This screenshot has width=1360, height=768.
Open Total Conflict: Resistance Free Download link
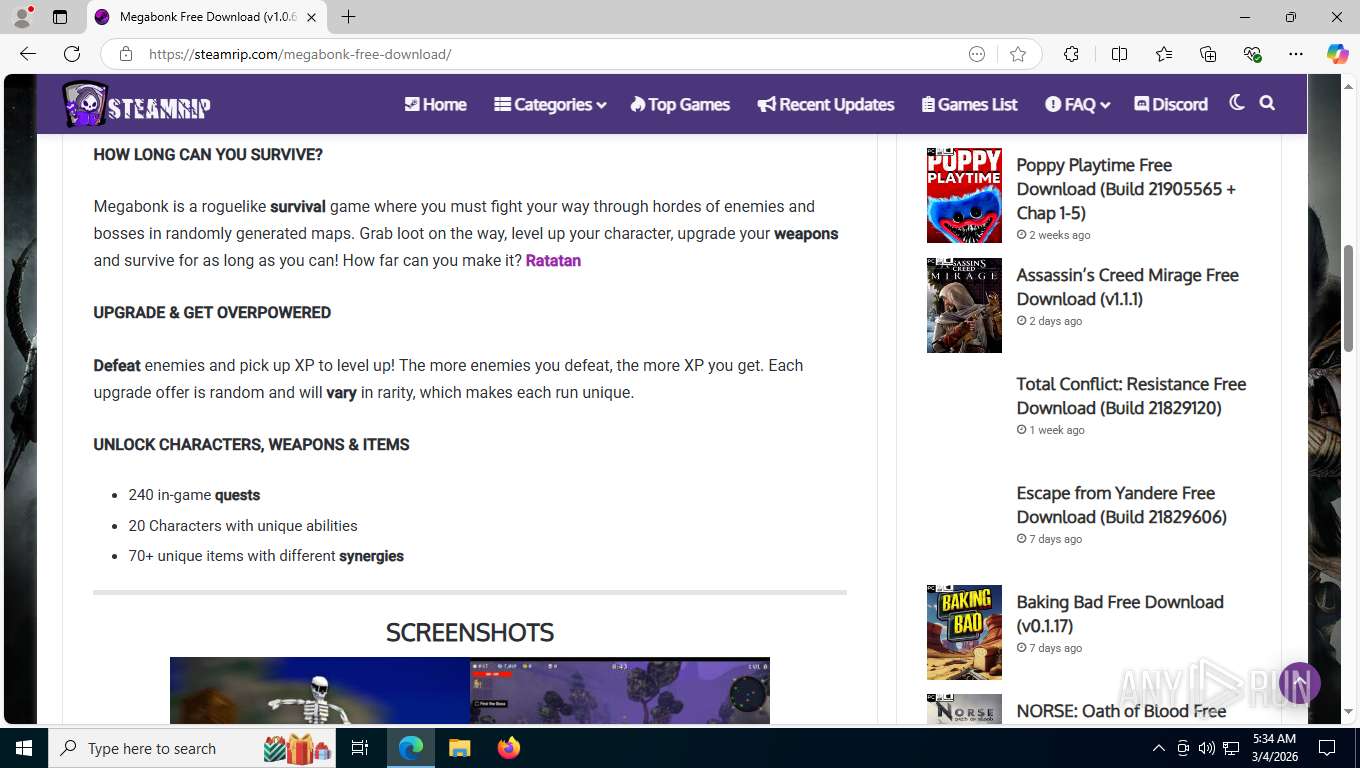pos(1131,396)
